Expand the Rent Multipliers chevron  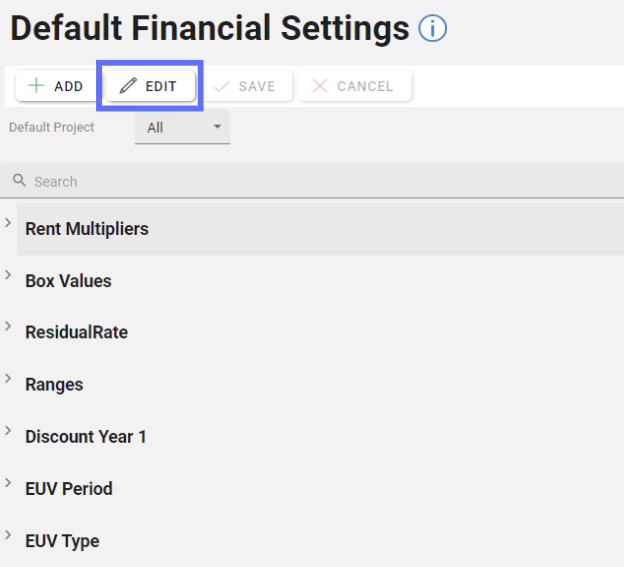tap(8, 222)
